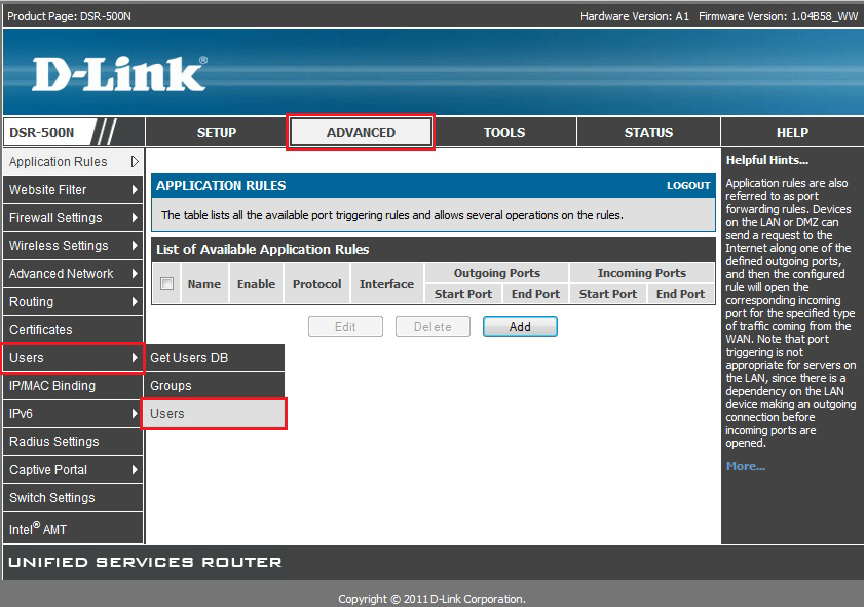The width and height of the screenshot is (864, 607).
Task: Expand the Captive Portal submenu arrow
Action: [x=135, y=470]
